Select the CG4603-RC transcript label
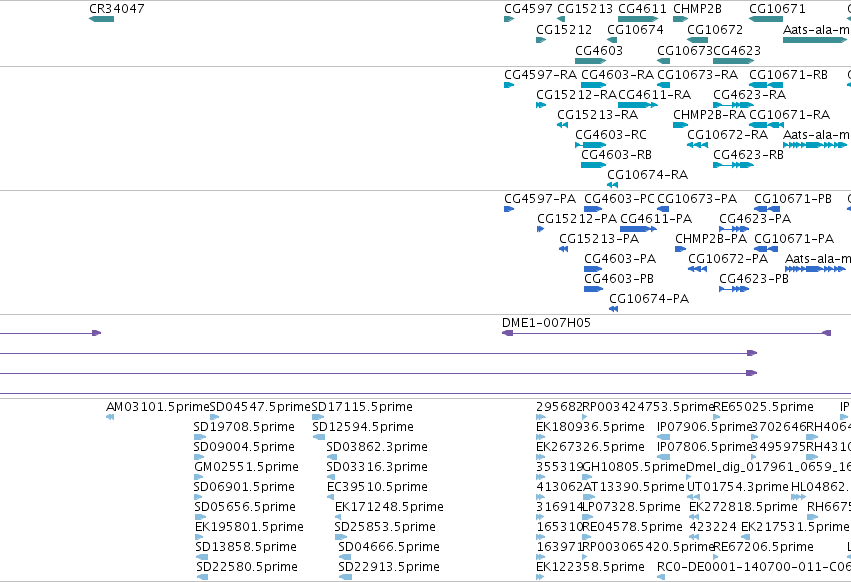This screenshot has height=582, width=851. click(611, 135)
